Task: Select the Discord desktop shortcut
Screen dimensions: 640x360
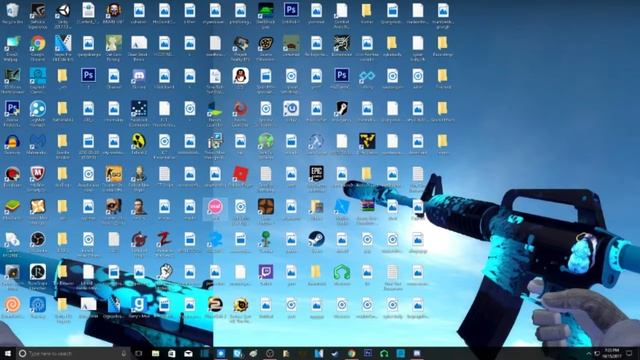Action: click(139, 76)
